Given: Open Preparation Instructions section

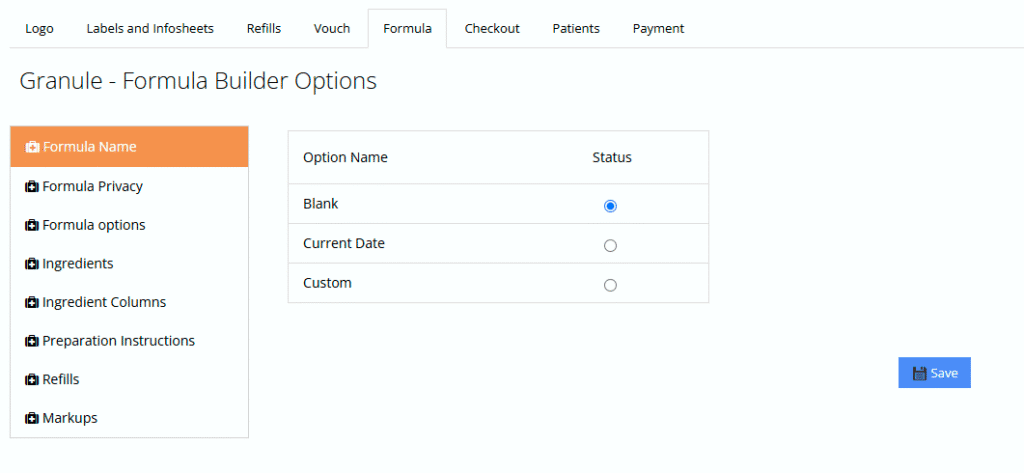Looking at the screenshot, I should pos(129,341).
